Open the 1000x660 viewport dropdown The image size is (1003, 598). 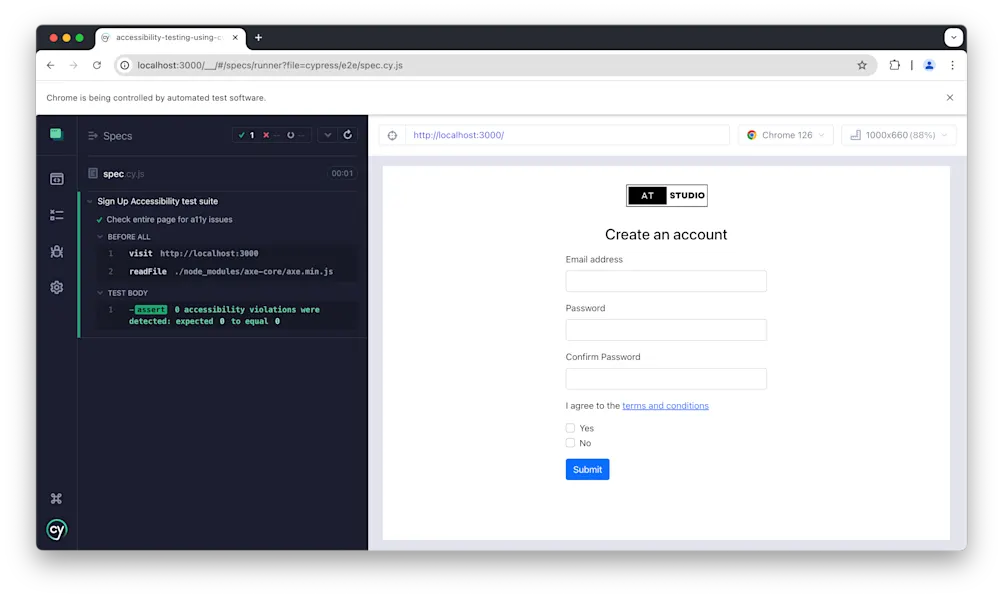[898, 134]
